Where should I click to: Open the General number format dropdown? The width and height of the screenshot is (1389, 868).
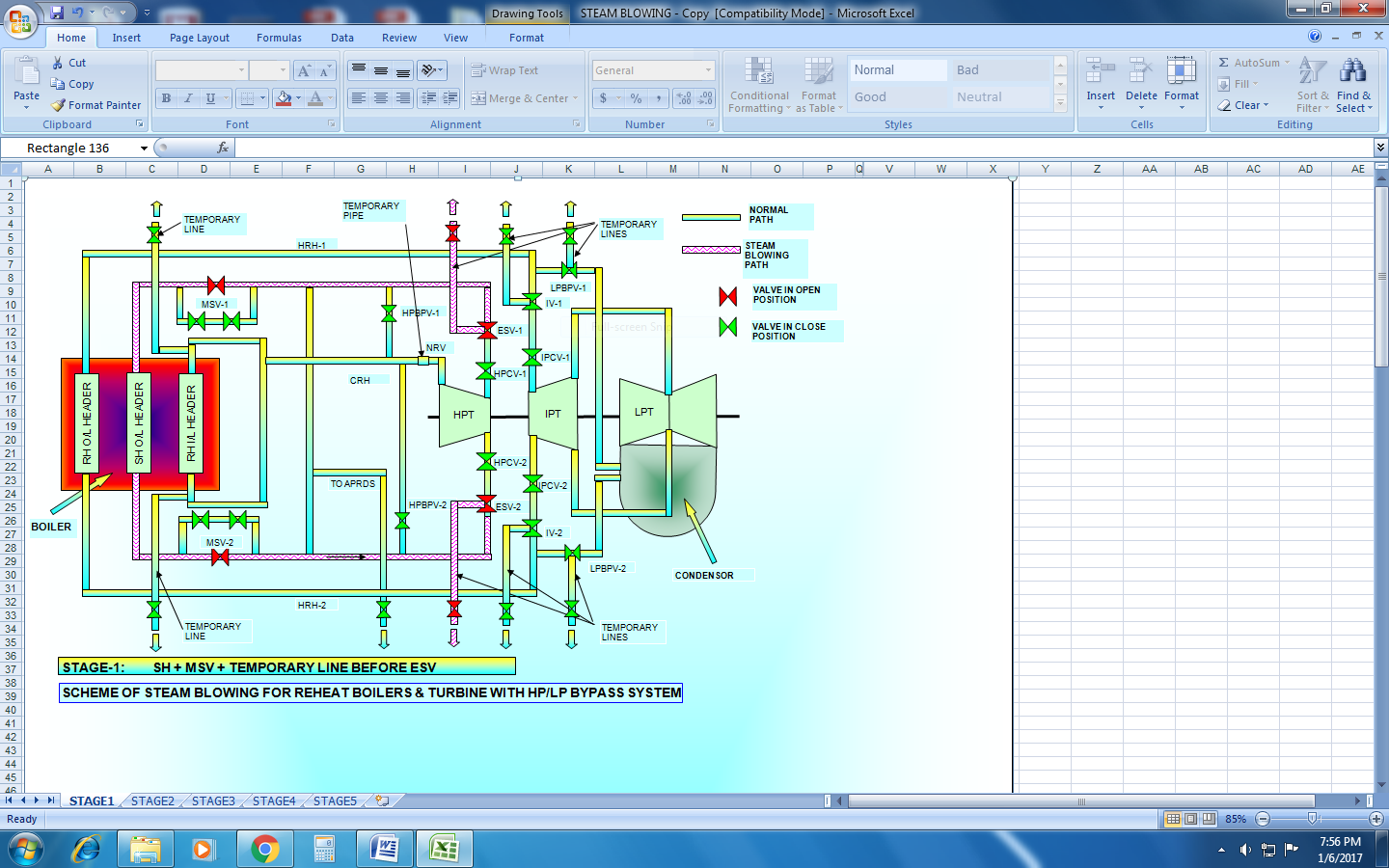pos(708,70)
